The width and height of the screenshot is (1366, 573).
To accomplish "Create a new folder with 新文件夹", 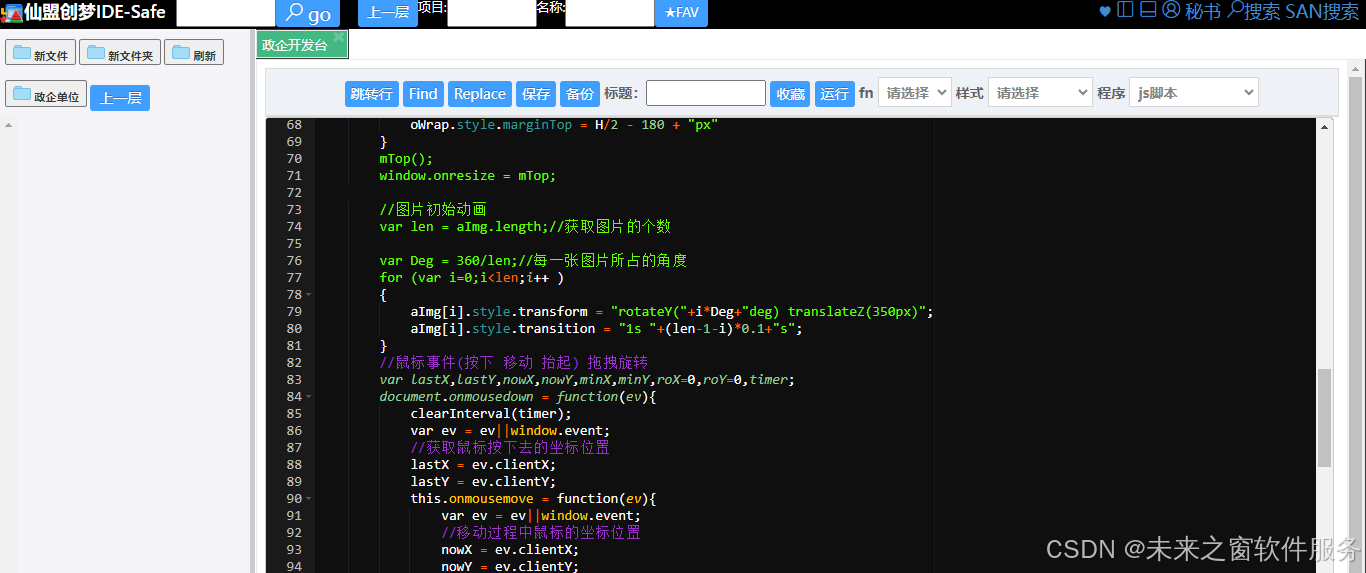I will click(120, 53).
